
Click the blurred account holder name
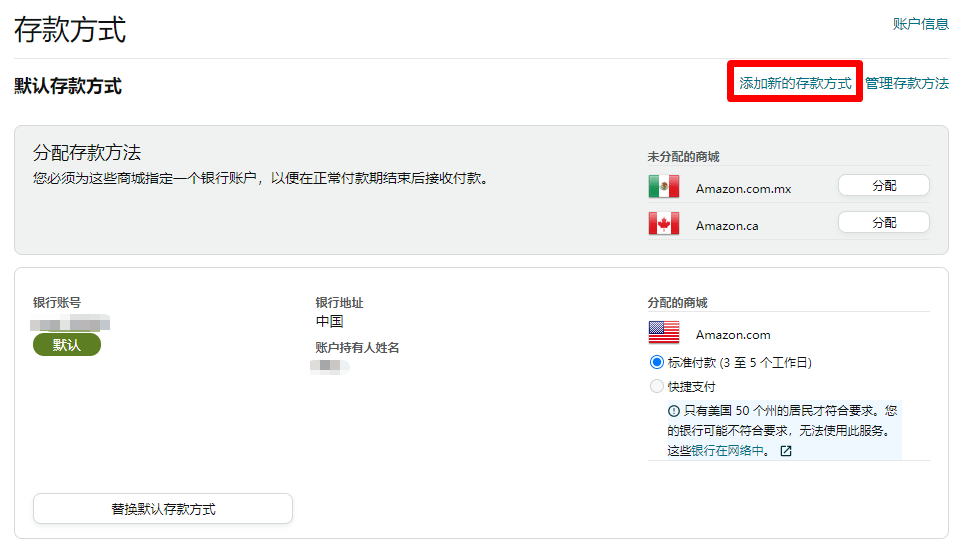330,367
